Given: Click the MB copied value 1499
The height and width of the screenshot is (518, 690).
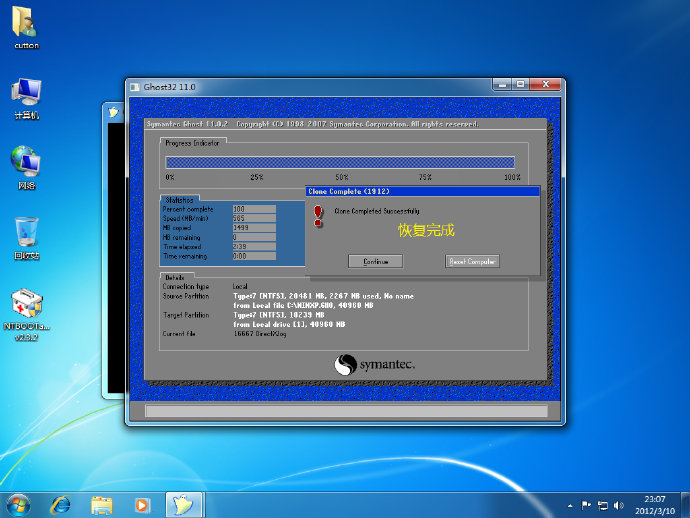Looking at the screenshot, I should pyautogui.click(x=254, y=228).
